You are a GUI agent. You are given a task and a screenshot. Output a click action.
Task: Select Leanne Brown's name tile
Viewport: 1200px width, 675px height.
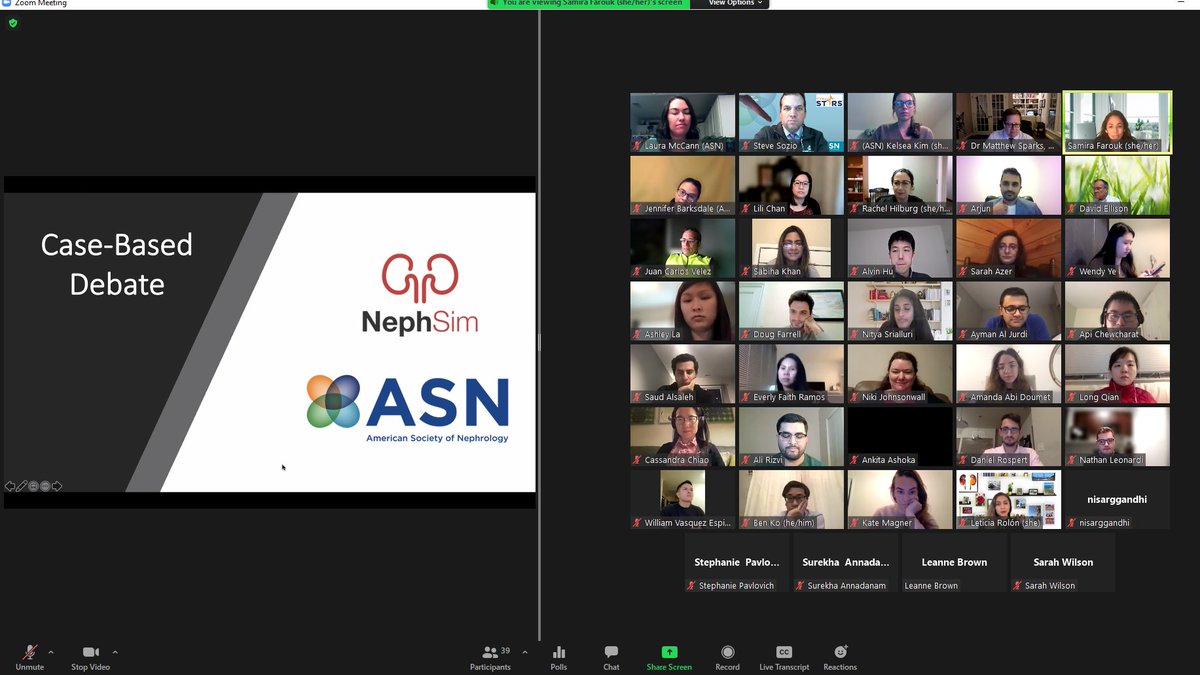point(954,563)
